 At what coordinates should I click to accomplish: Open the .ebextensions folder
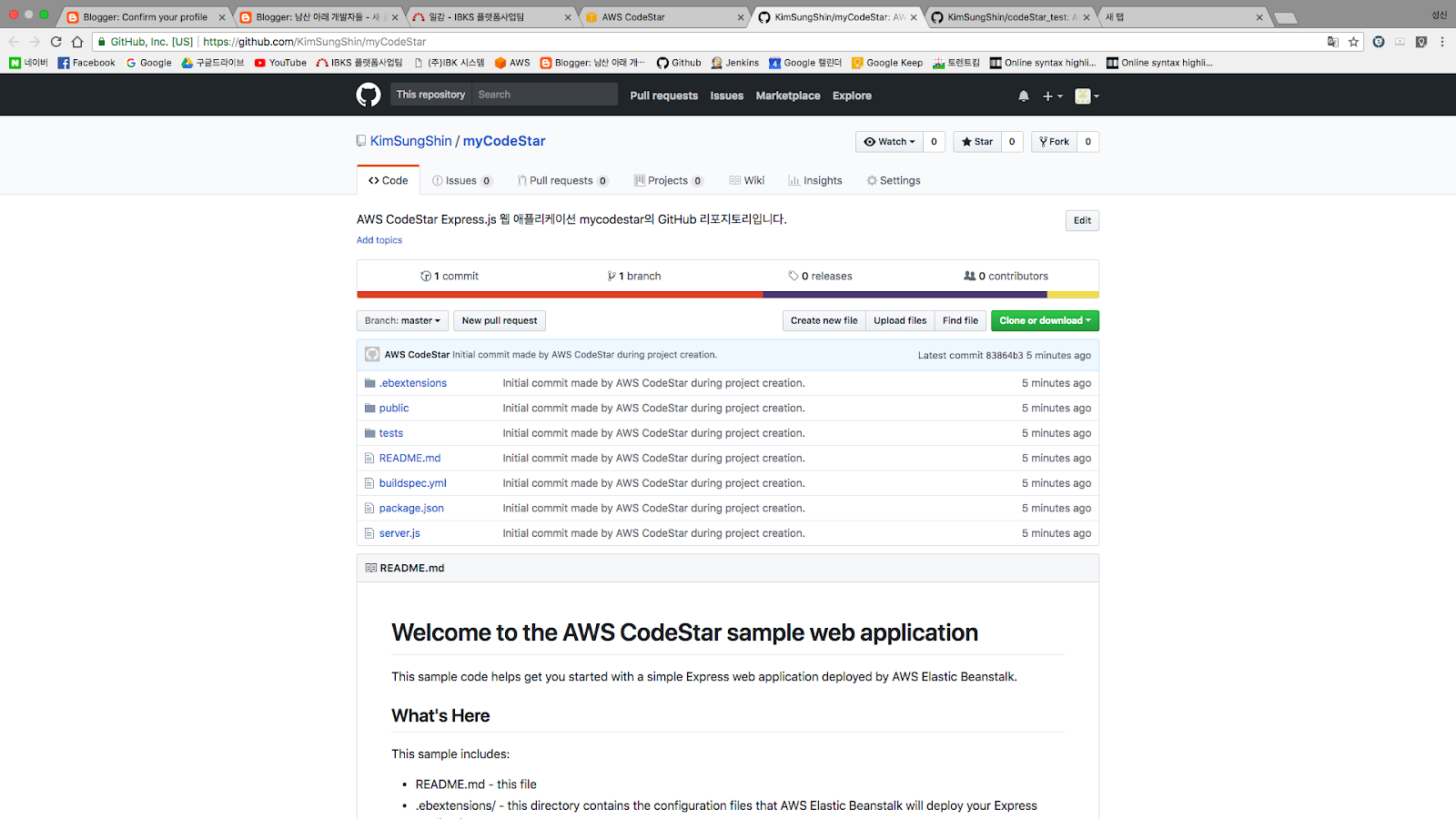pyautogui.click(x=413, y=383)
